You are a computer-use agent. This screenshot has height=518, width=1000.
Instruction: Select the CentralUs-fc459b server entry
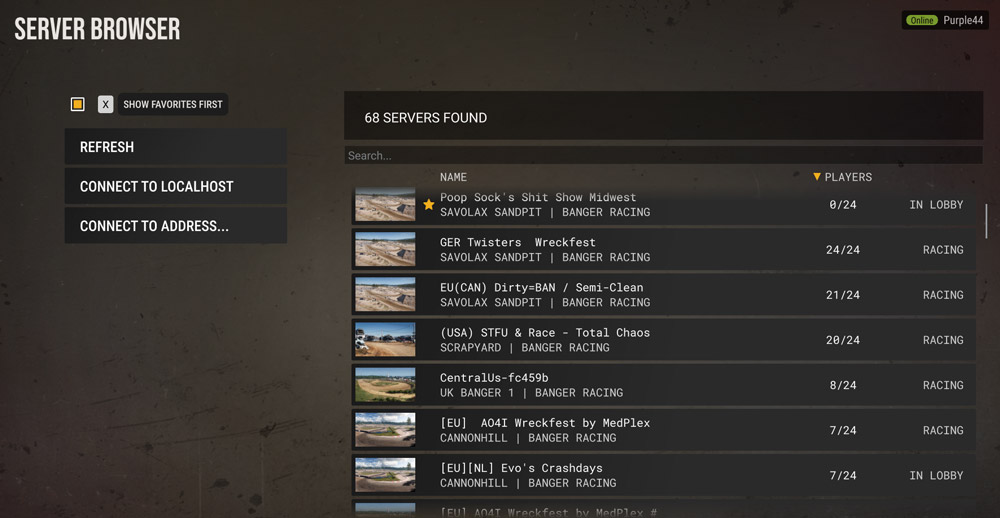tap(663, 385)
